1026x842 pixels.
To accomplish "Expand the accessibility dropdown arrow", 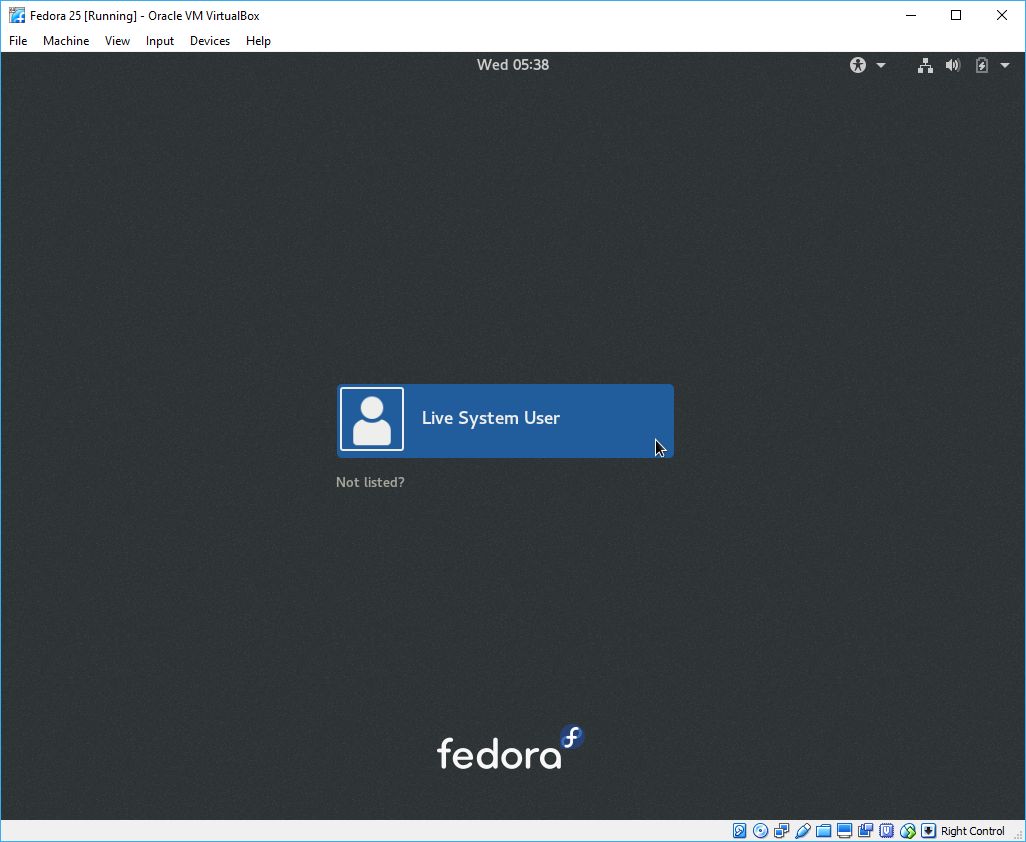I will click(881, 65).
